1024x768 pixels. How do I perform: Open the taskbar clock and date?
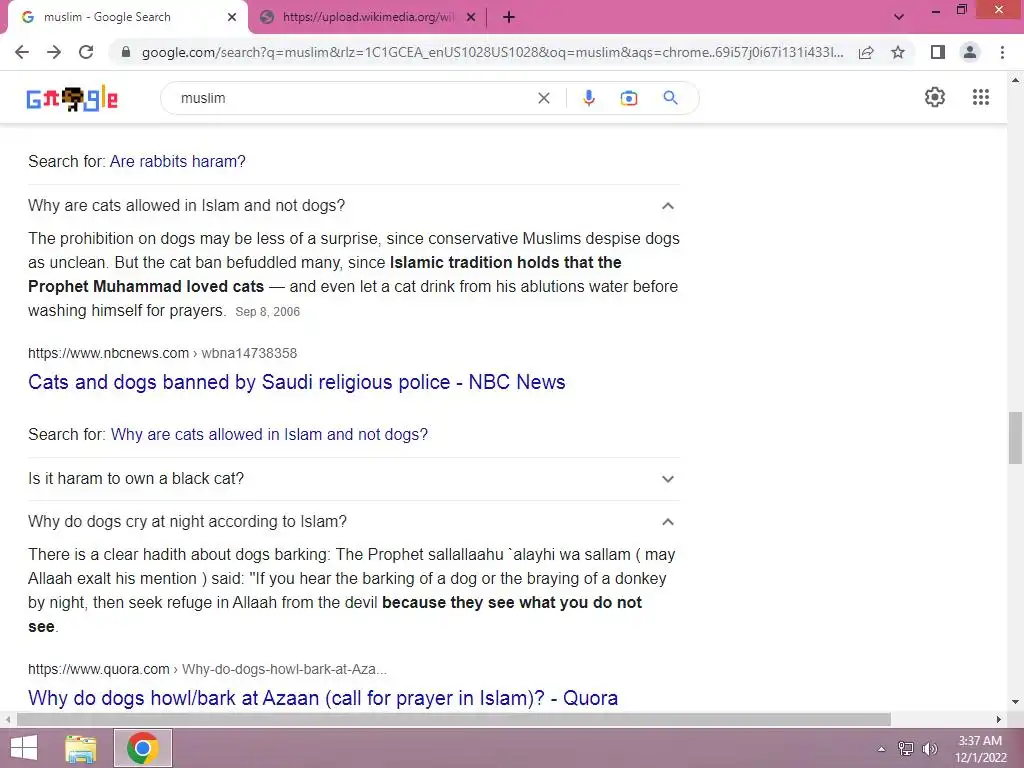[980, 749]
